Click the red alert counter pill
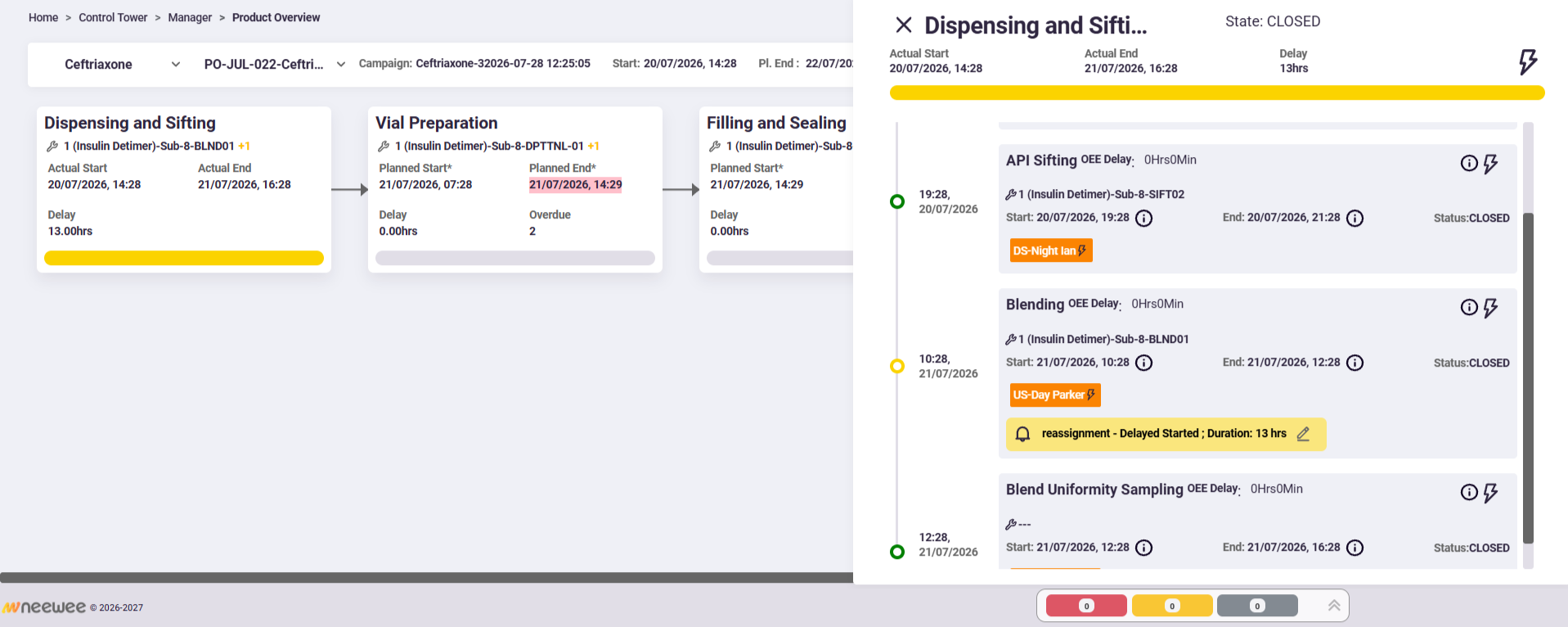Screen dimensions: 1568x627 click(x=1086, y=606)
